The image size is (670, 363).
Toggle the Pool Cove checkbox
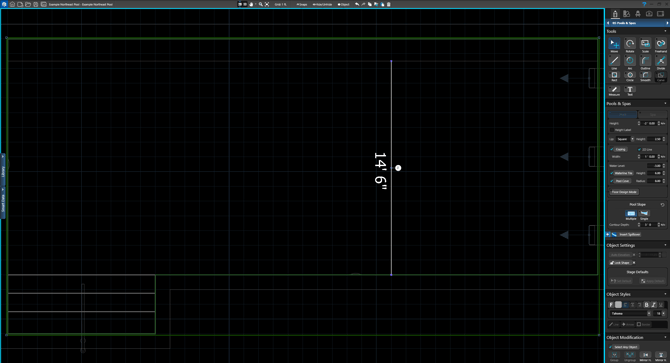point(612,181)
